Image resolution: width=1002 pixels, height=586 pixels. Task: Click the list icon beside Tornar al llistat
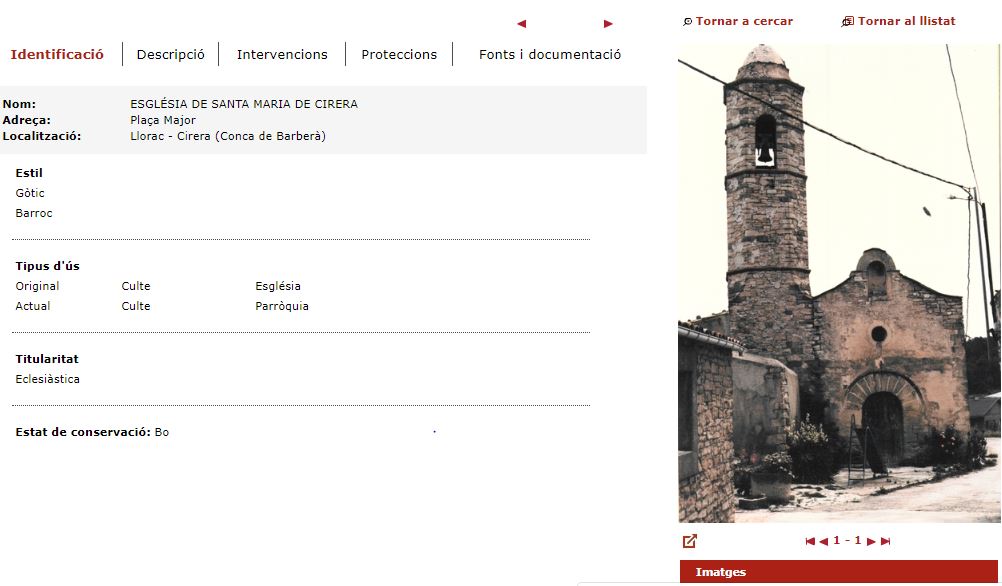coord(848,22)
